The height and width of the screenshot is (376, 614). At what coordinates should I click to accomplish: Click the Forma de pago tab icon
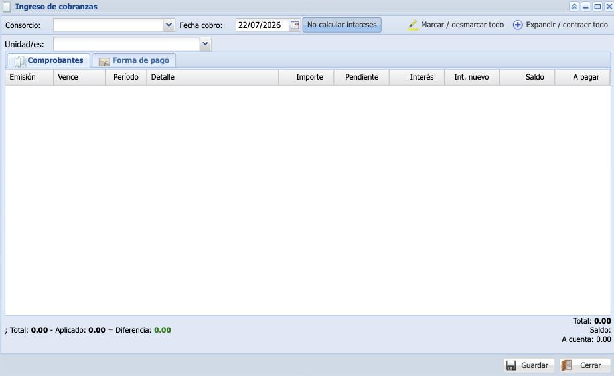(104, 61)
